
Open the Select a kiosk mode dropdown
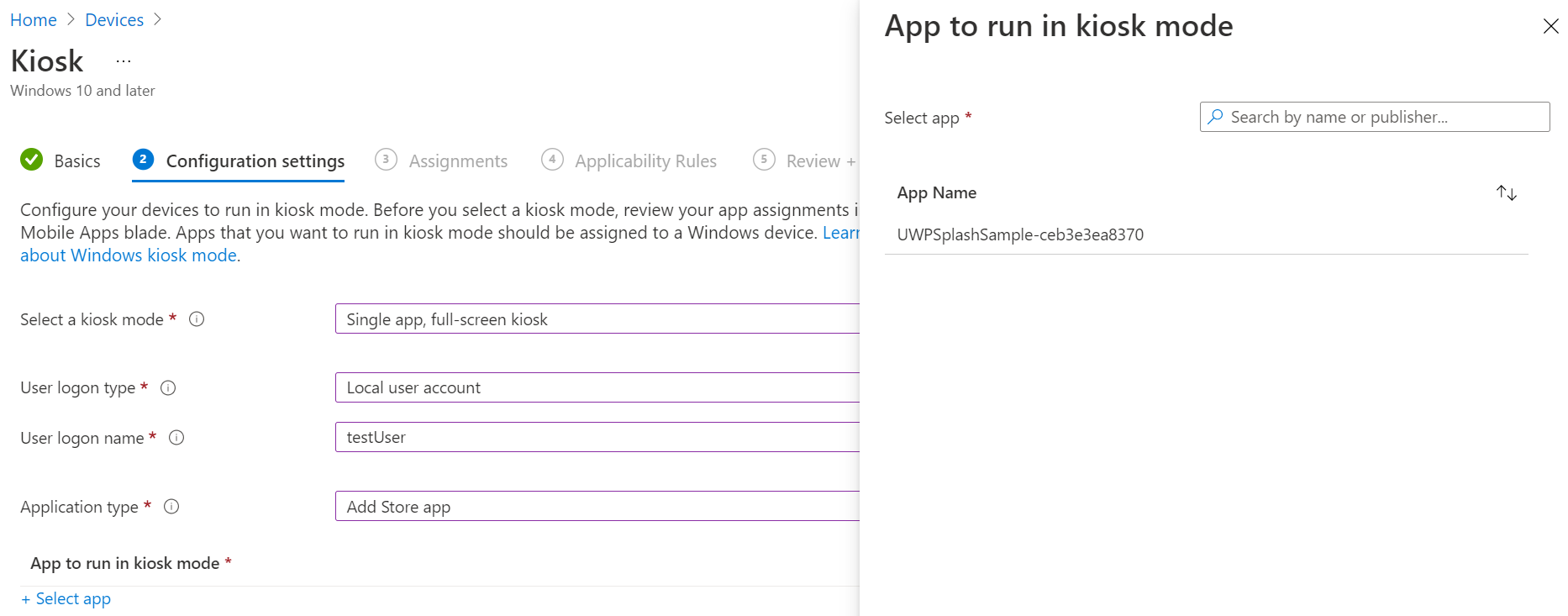(x=597, y=319)
